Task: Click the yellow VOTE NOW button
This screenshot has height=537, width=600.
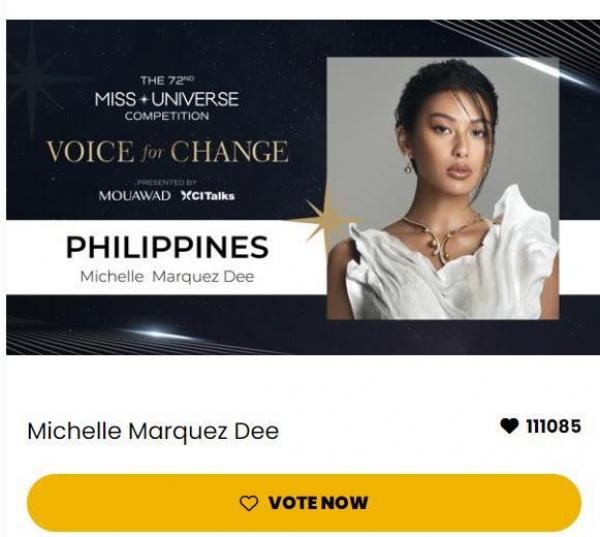Action: tap(304, 503)
